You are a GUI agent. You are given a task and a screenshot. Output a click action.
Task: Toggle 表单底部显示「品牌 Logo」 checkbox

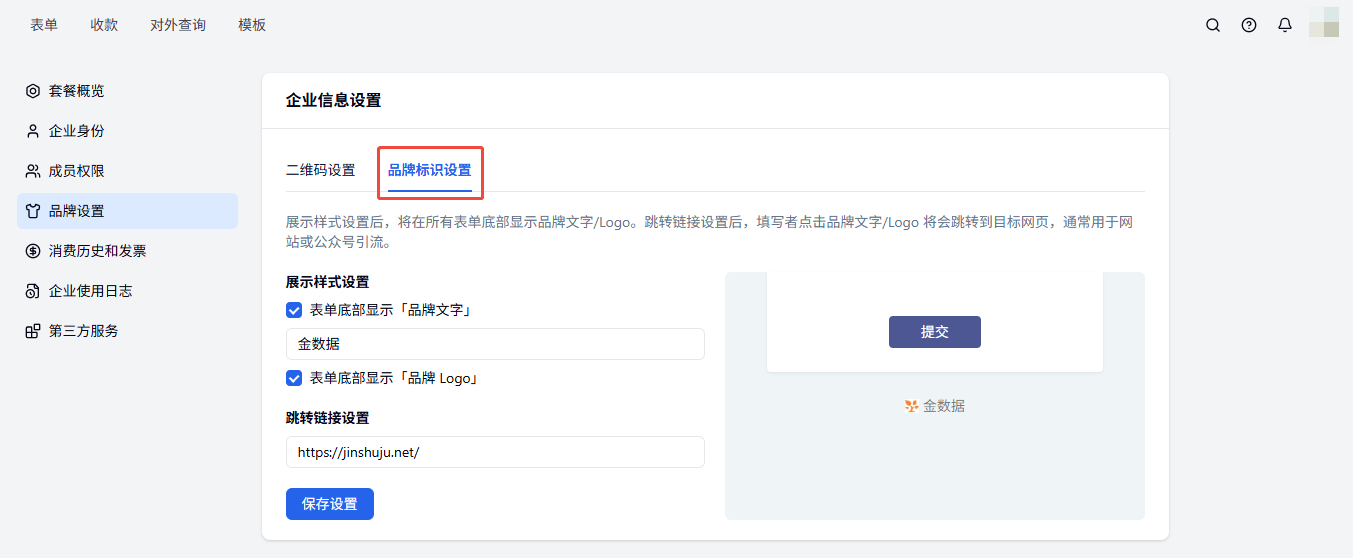(294, 378)
